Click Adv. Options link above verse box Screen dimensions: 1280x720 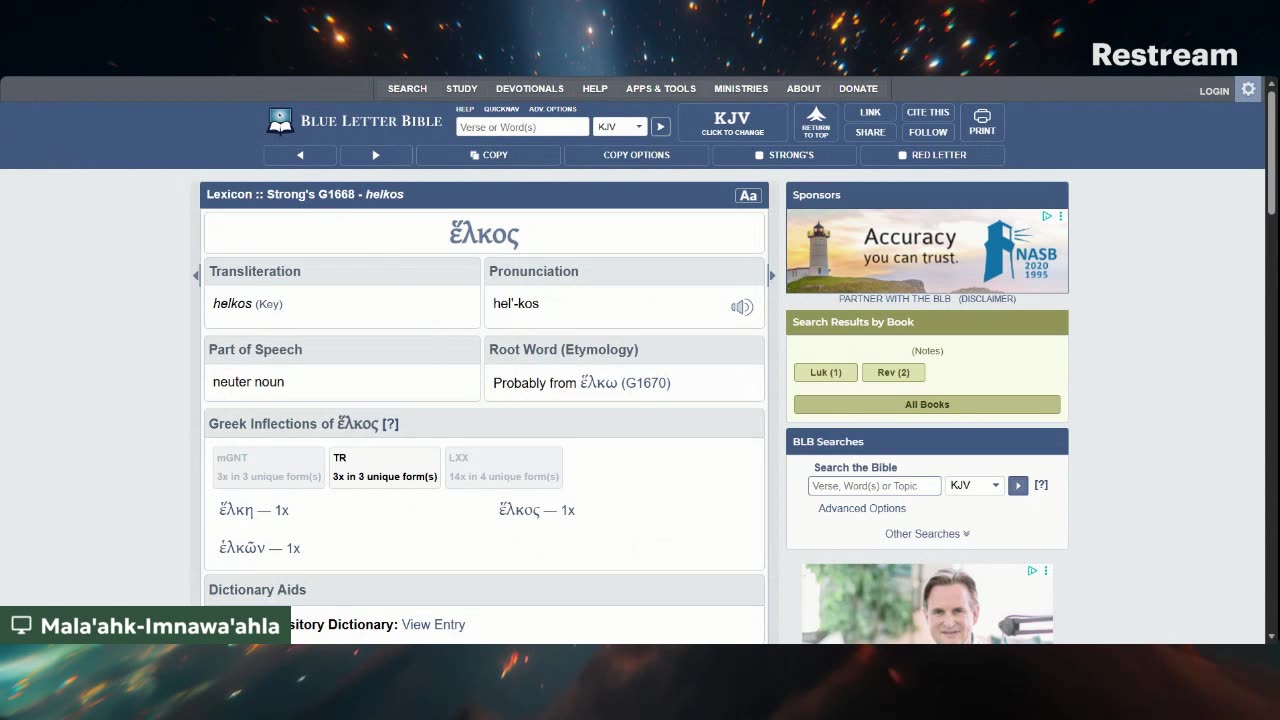click(553, 109)
